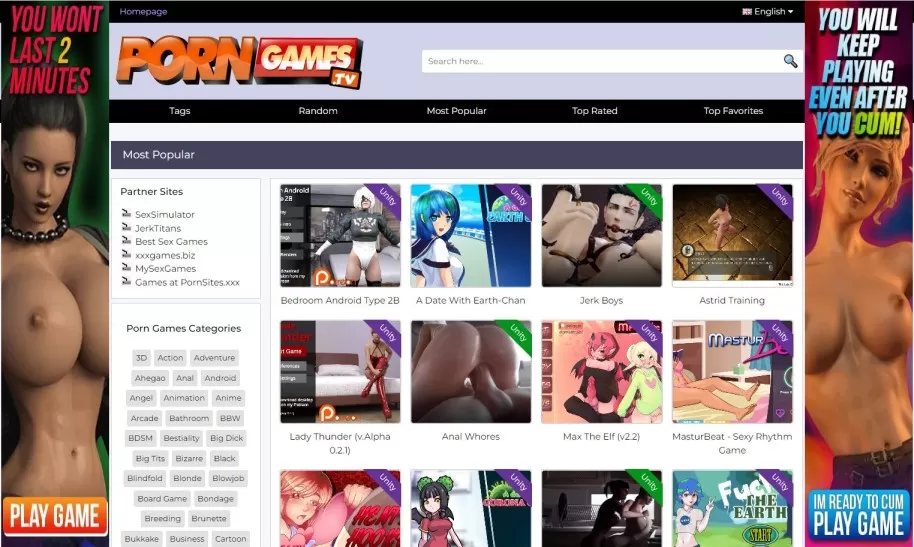Select the Board Game category tag
This screenshot has height=547, width=914.
(162, 499)
